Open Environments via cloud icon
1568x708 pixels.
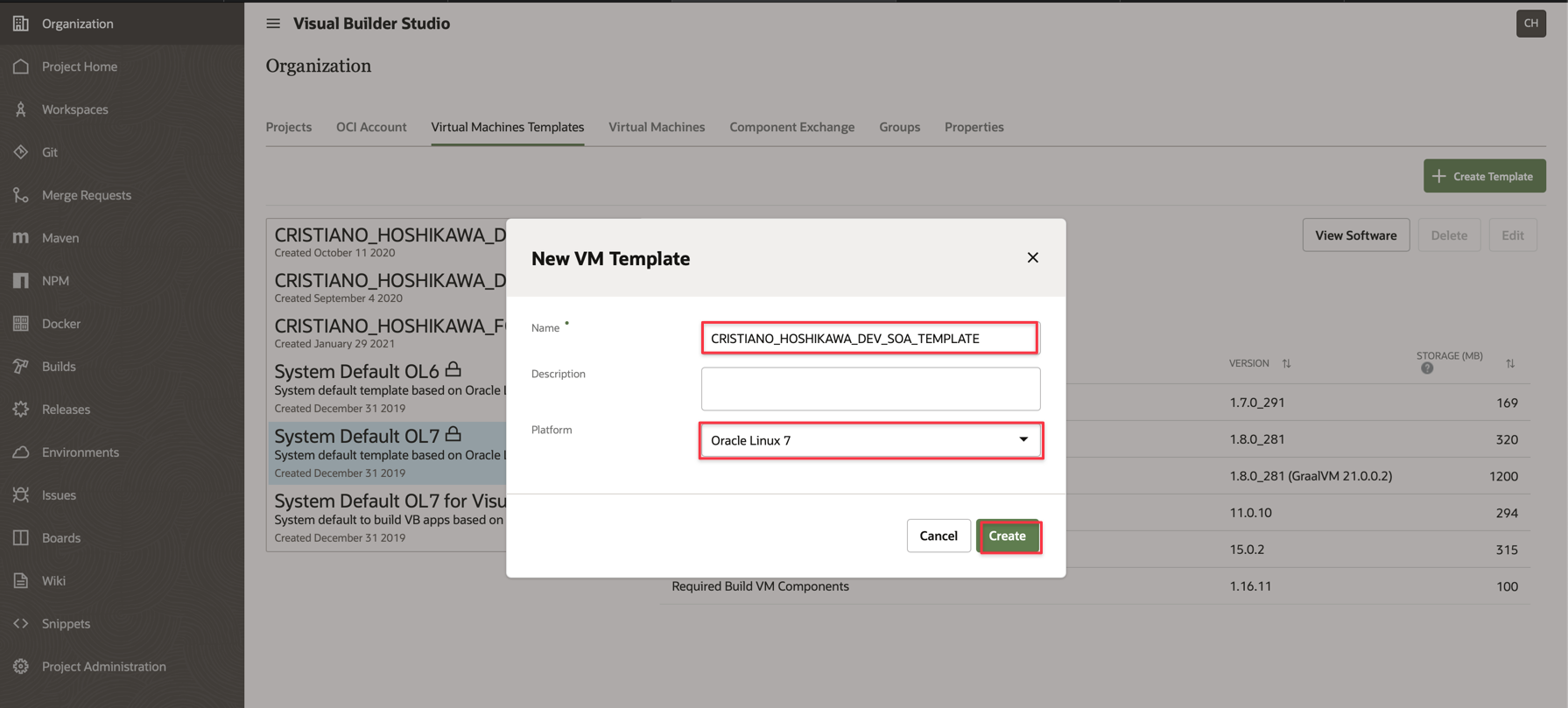point(21,452)
